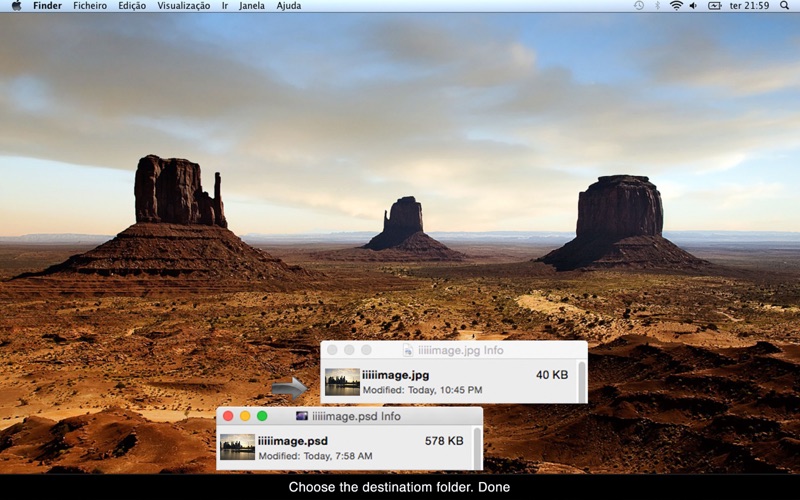Open the Apple menu
This screenshot has width=800, height=500.
point(15,6)
